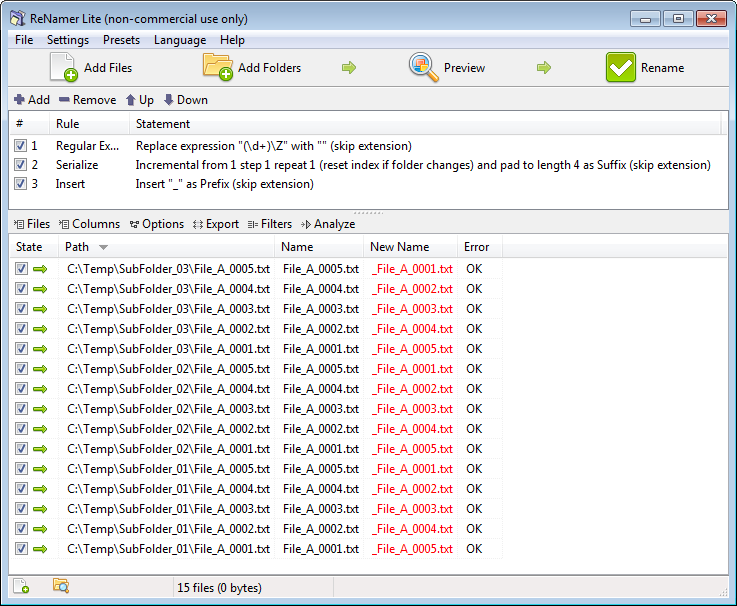Viewport: 737px width, 606px height.
Task: Move rule Down with the arrow icon
Action: [168, 100]
